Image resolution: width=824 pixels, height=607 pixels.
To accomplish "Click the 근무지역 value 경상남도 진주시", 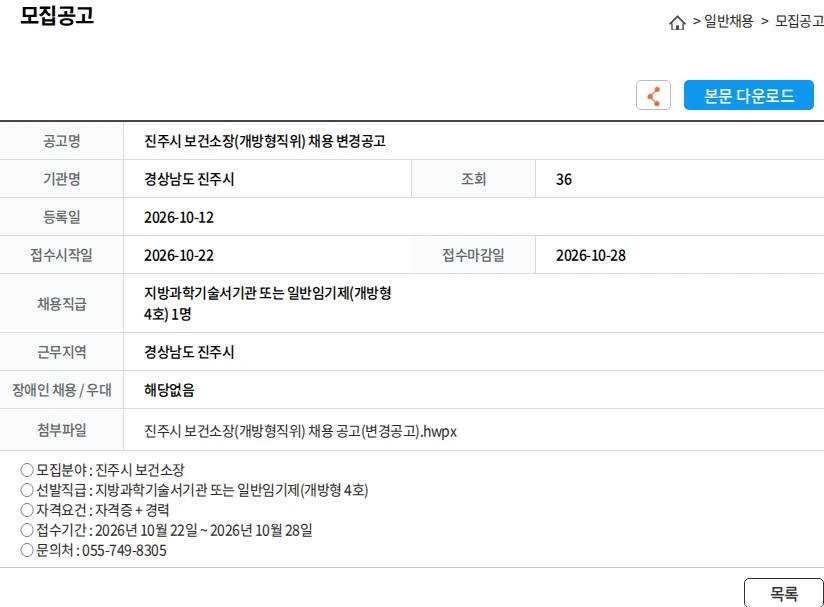I will tap(189, 352).
